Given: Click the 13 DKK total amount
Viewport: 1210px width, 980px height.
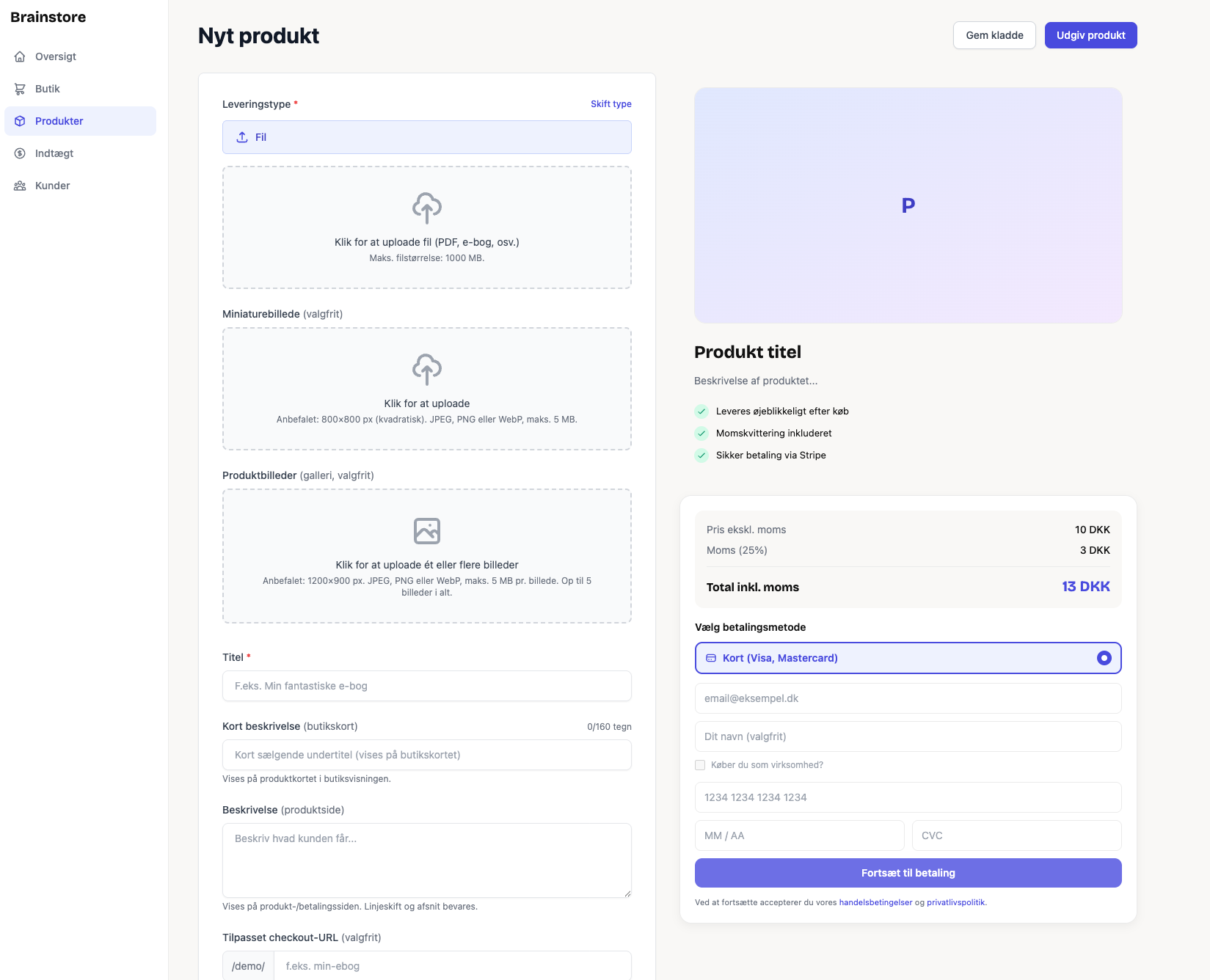Looking at the screenshot, I should (1086, 587).
